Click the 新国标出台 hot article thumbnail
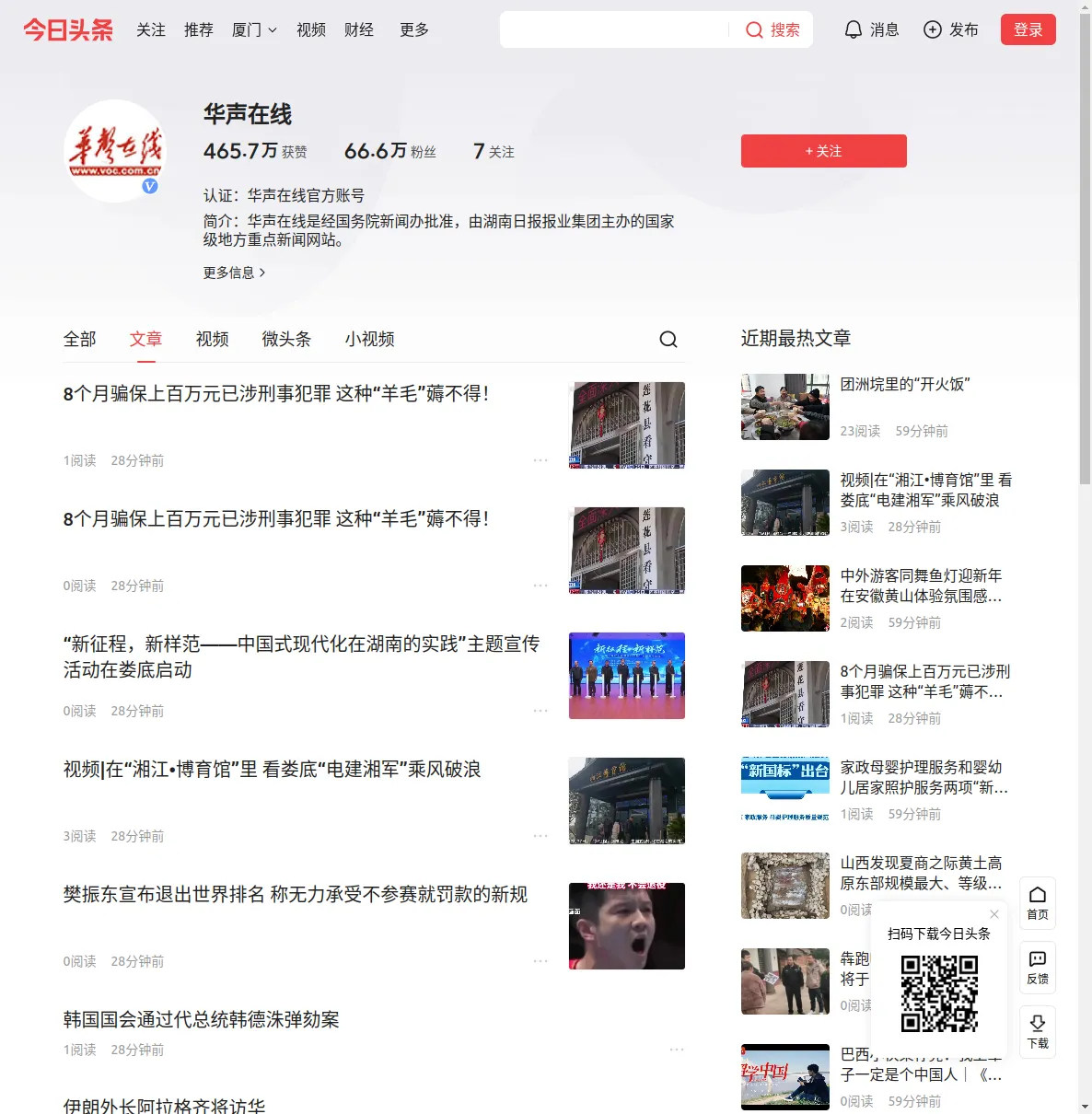Viewport: 1092px width, 1114px height. click(x=785, y=790)
